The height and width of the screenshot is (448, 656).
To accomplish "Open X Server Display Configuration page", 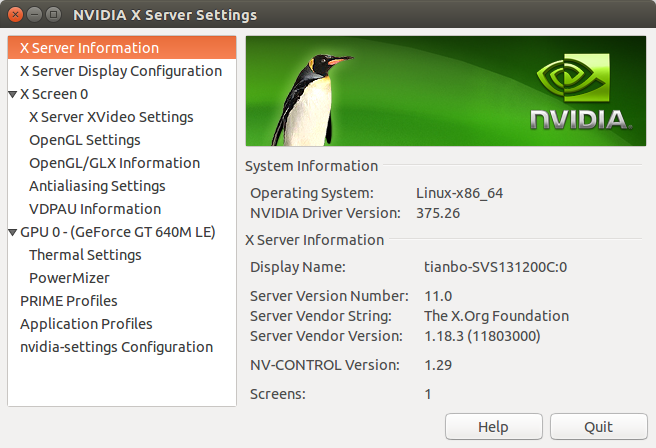I will pyautogui.click(x=122, y=71).
